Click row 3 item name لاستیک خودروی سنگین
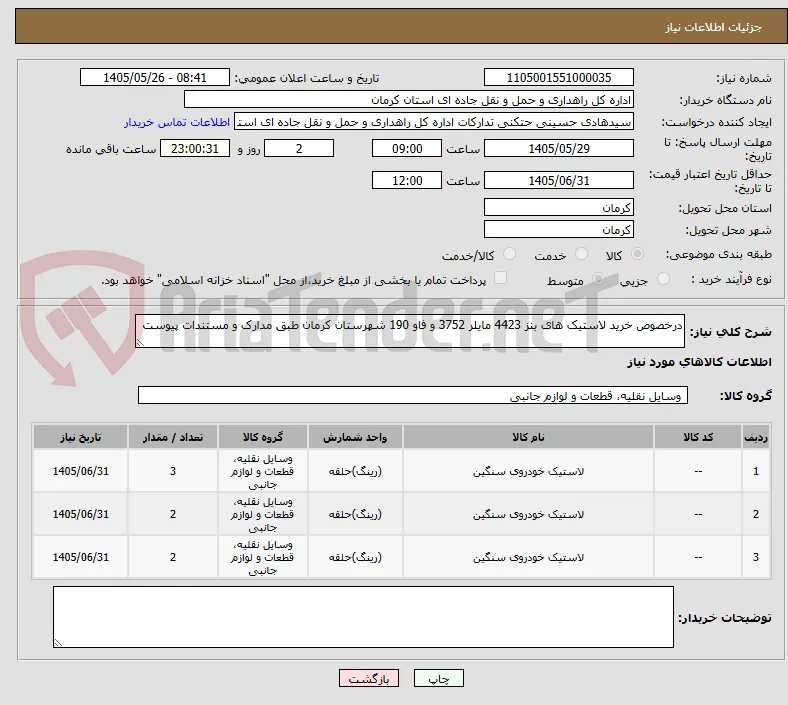The height and width of the screenshot is (705, 788). tap(528, 557)
